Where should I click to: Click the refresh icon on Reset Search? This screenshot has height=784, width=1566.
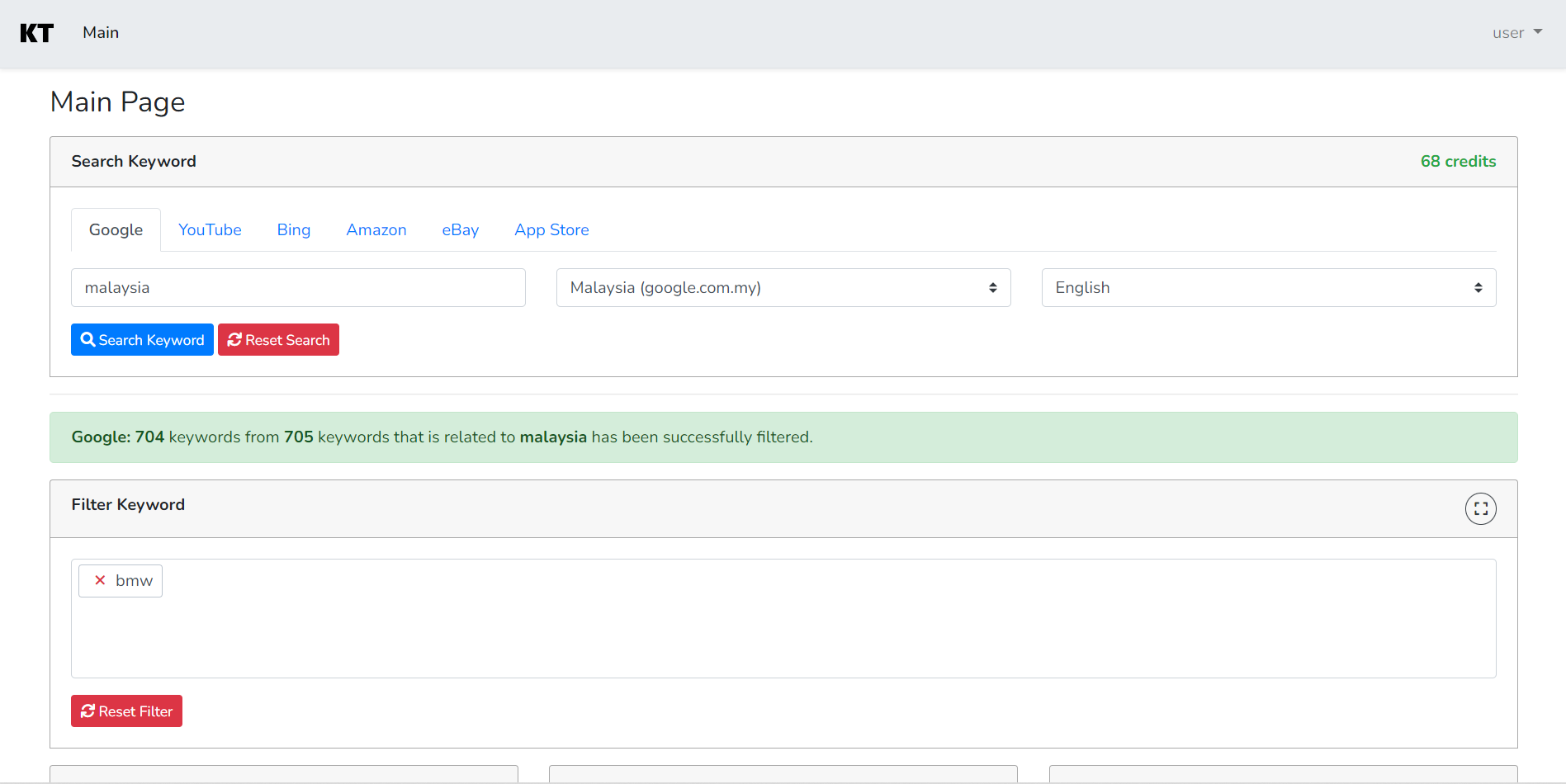tap(234, 340)
